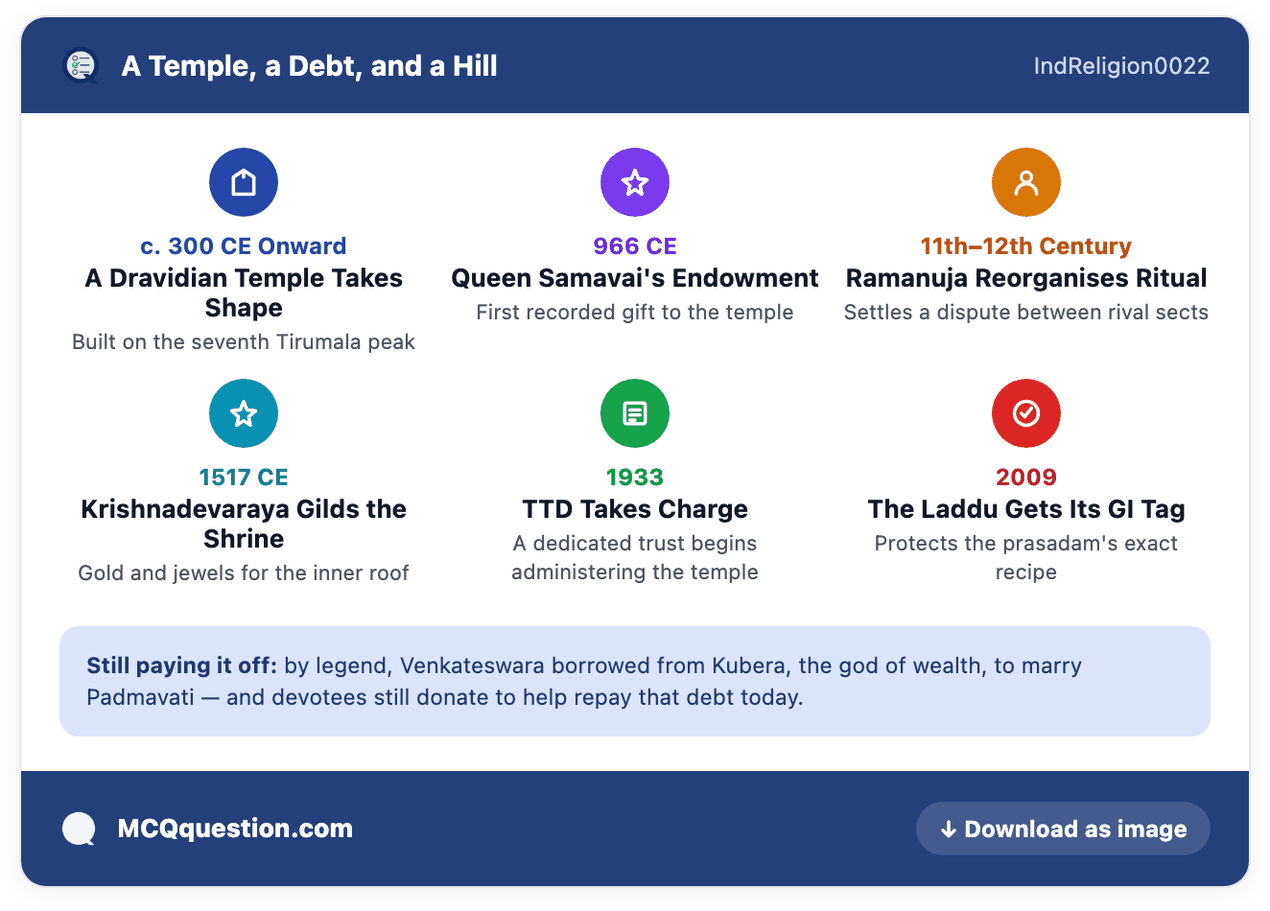This screenshot has height=911, width=1270.
Task: Click the Still paying it off callout box
Action: pyautogui.click(x=635, y=681)
